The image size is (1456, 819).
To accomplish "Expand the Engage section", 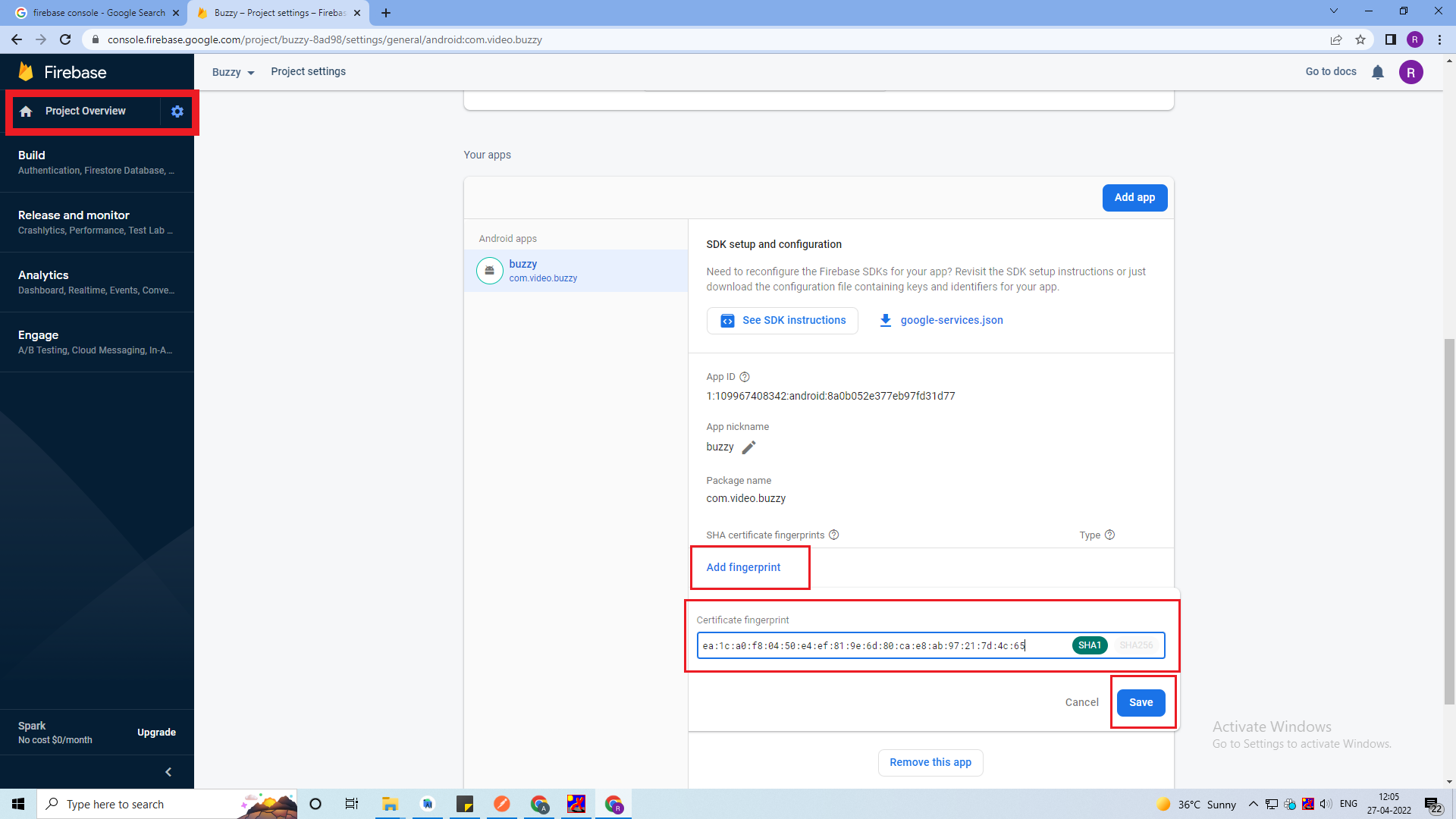I will click(97, 342).
